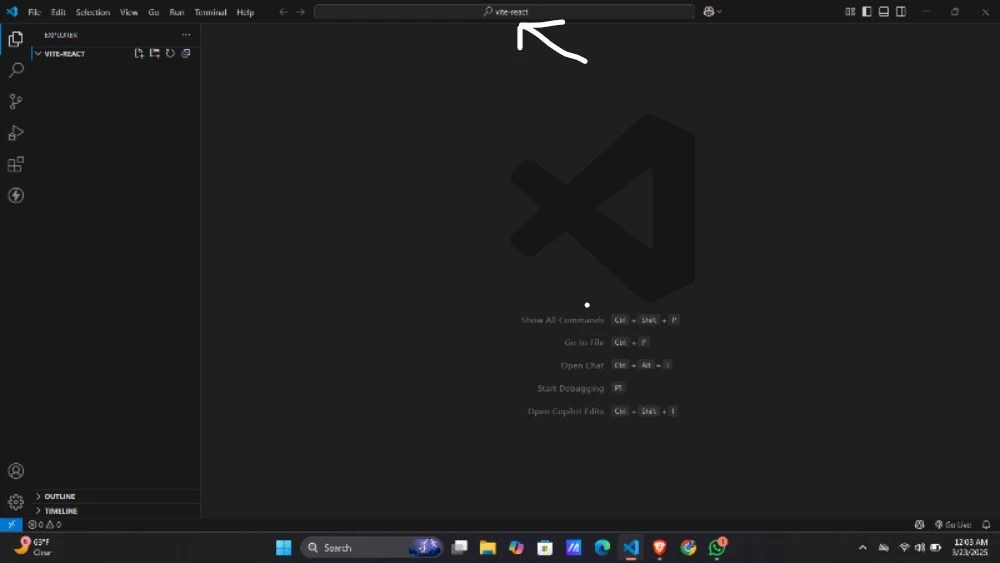Open WhatsApp from taskbar

click(x=717, y=547)
